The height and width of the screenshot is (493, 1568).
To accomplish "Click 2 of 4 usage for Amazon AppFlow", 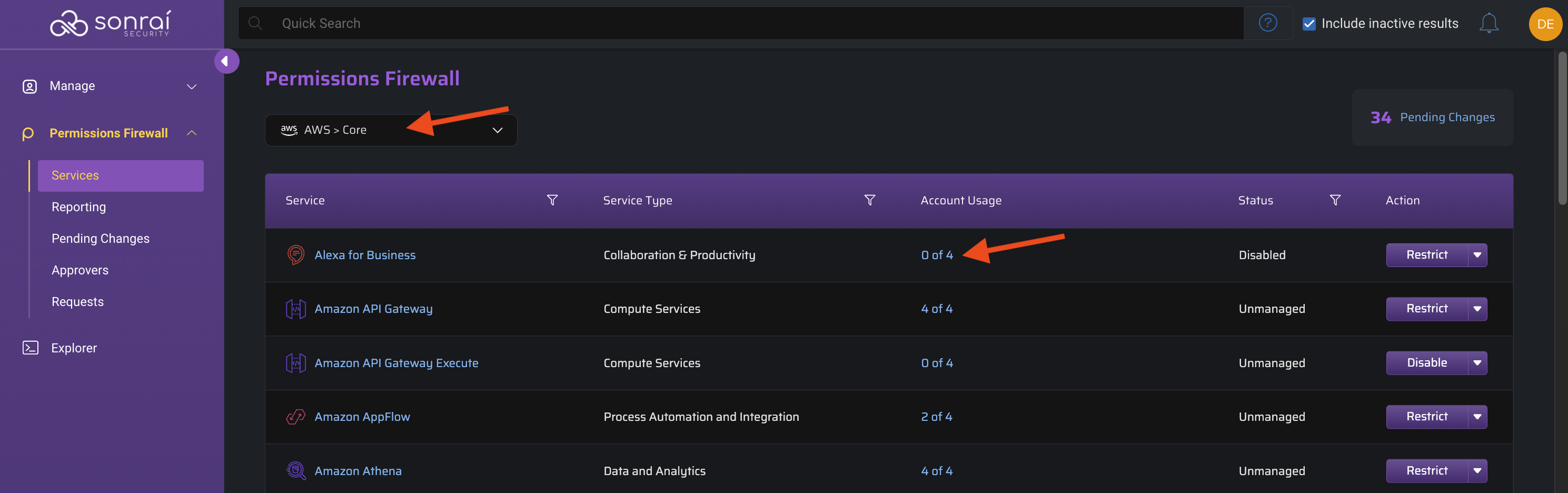I will point(937,417).
